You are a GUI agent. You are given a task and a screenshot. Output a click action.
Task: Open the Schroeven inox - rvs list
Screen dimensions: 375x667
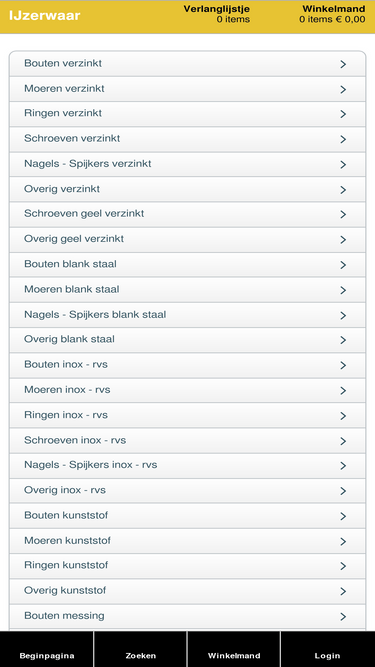tap(187, 441)
